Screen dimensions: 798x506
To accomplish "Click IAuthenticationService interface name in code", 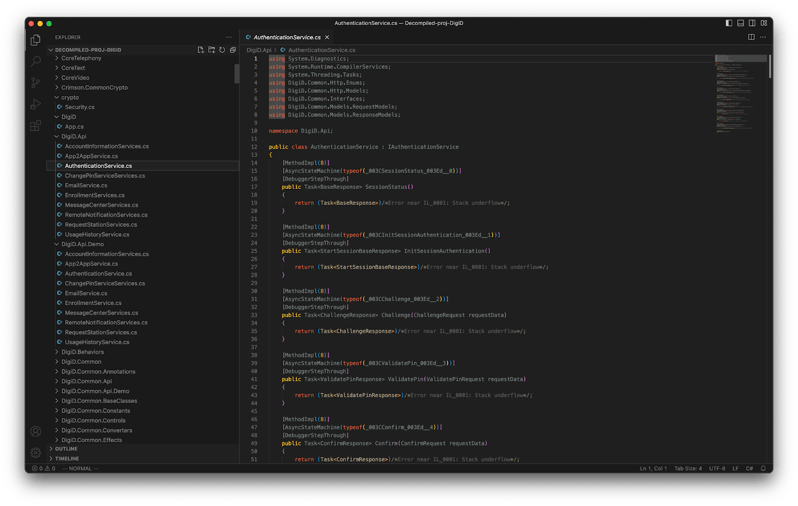I will [423, 147].
